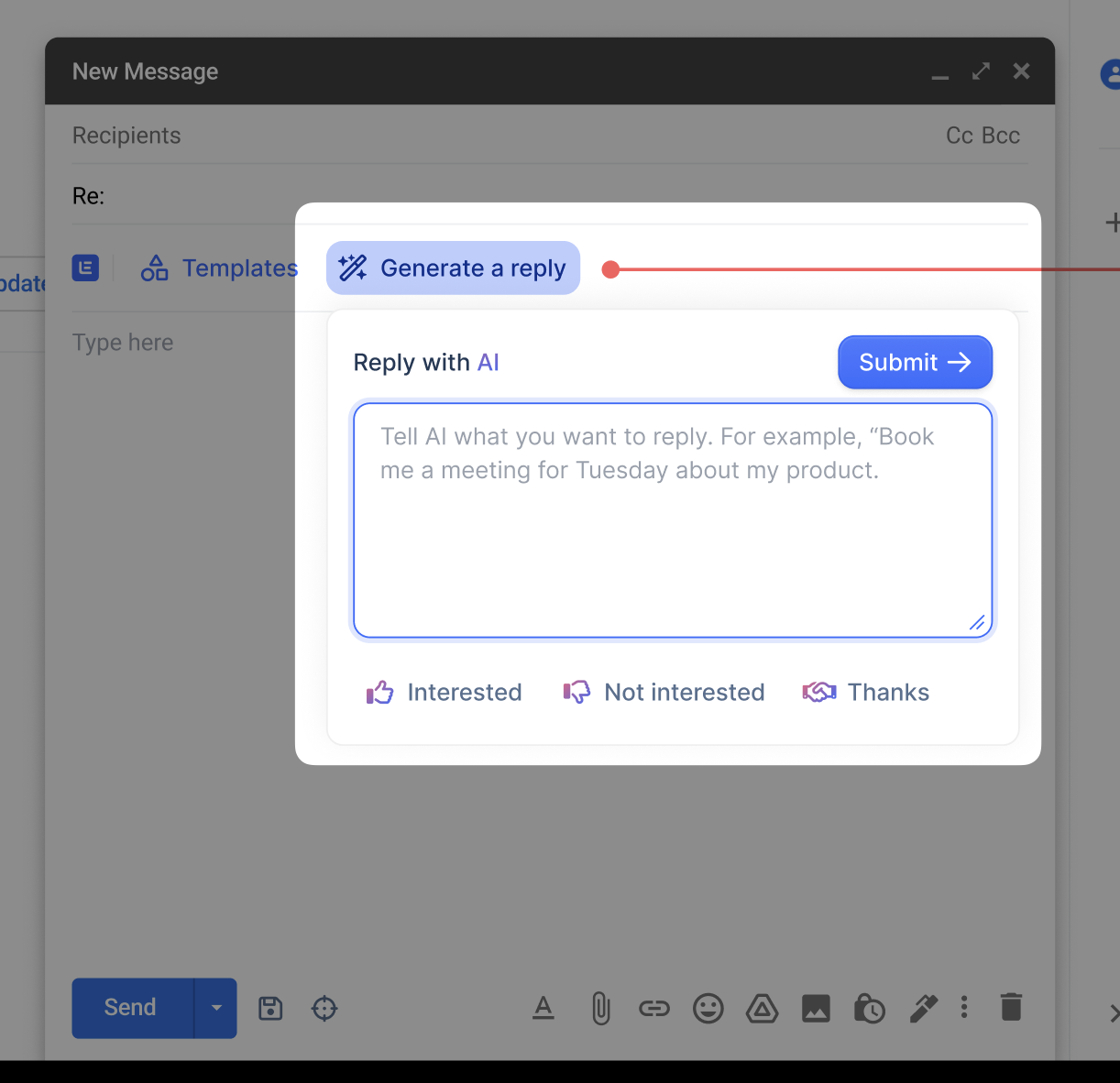This screenshot has height=1083, width=1120.
Task: Discard the draft with the trash icon
Action: coord(1012,1008)
